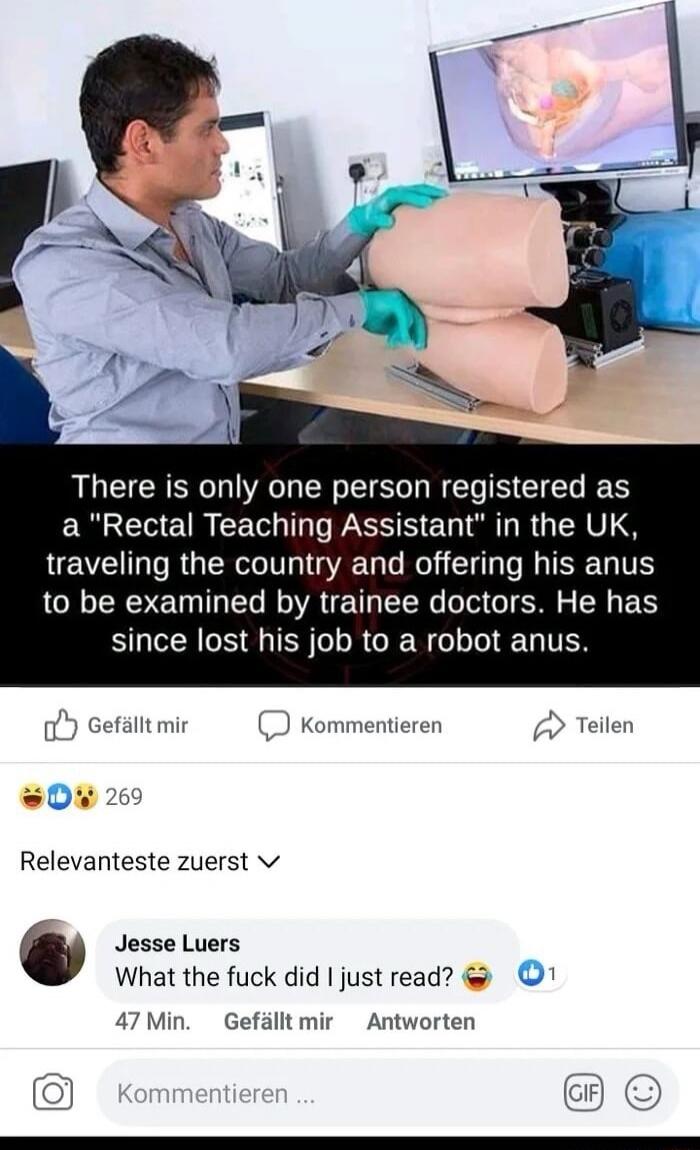Image resolution: width=700 pixels, height=1150 pixels.
Task: Expand the Relevanteste zuerst sort dropdown
Action: [150, 861]
